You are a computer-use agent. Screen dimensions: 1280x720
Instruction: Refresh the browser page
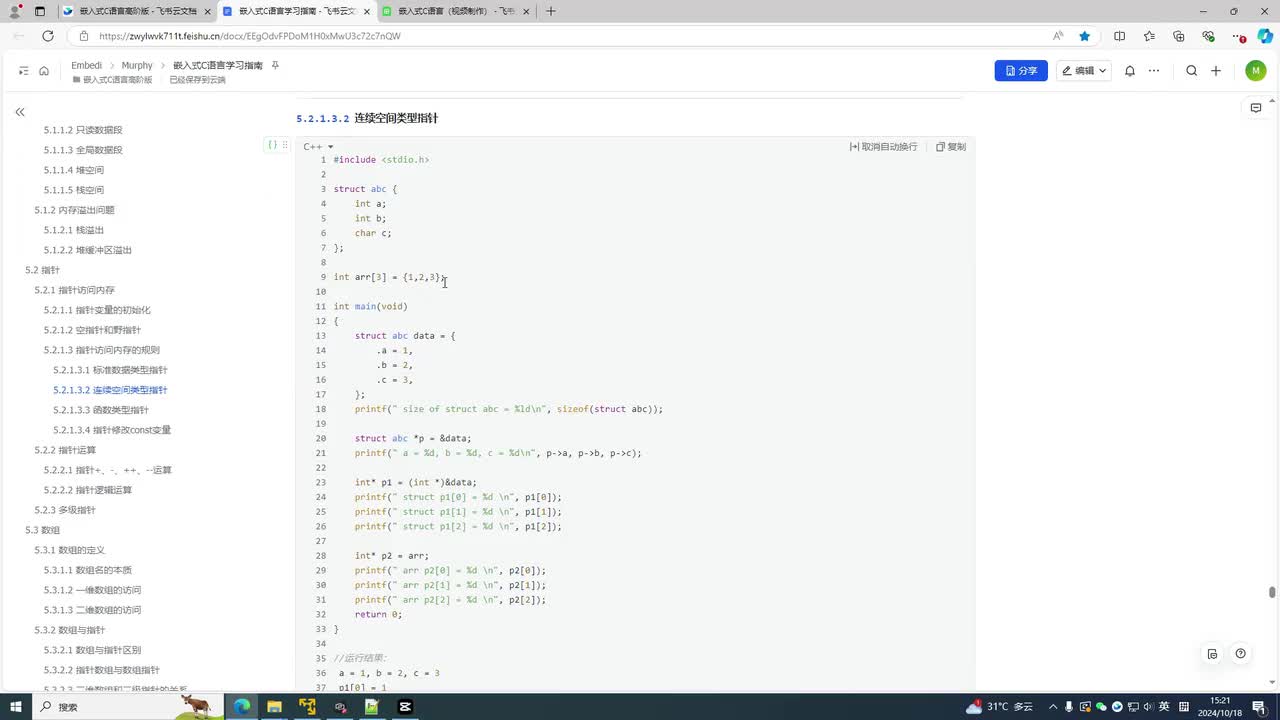click(47, 36)
